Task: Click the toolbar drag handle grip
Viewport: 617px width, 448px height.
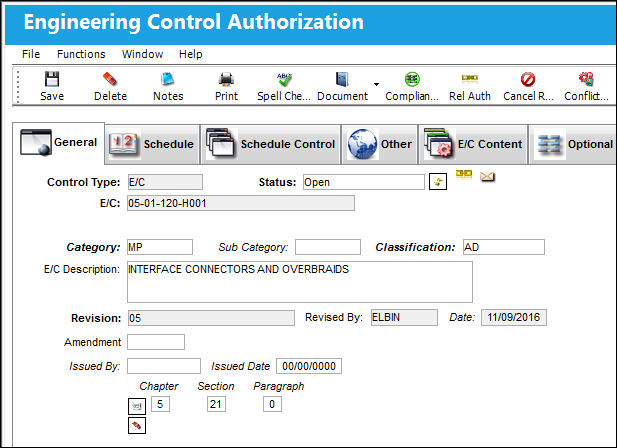Action: (x=18, y=86)
